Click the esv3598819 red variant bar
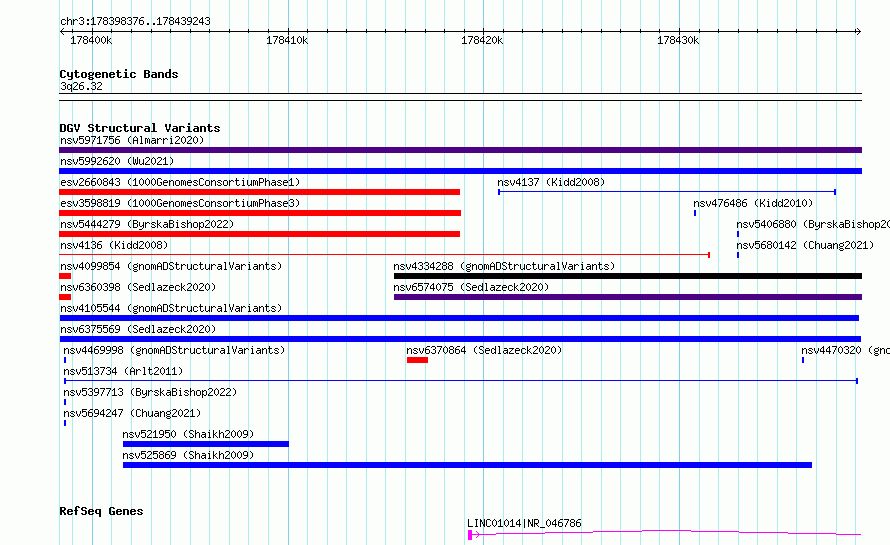The height and width of the screenshot is (545, 890). click(260, 213)
